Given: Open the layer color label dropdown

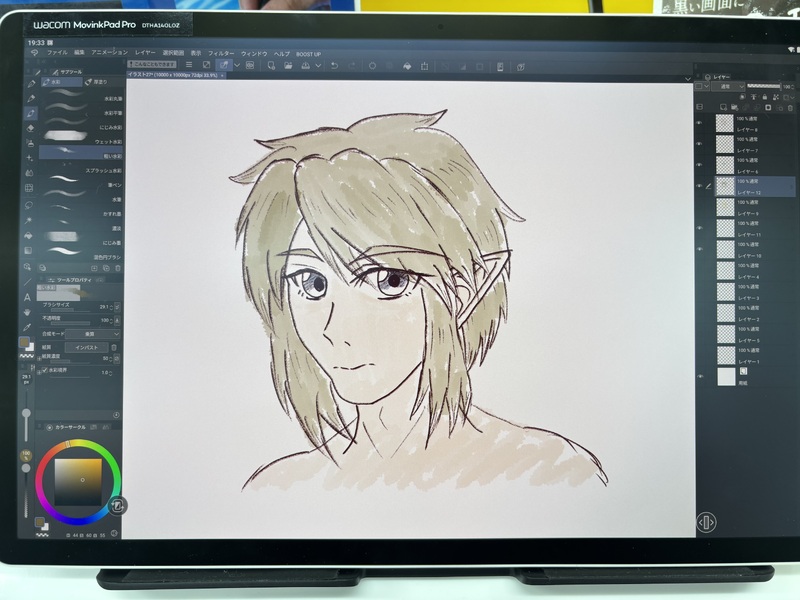Looking at the screenshot, I should click(x=702, y=87).
